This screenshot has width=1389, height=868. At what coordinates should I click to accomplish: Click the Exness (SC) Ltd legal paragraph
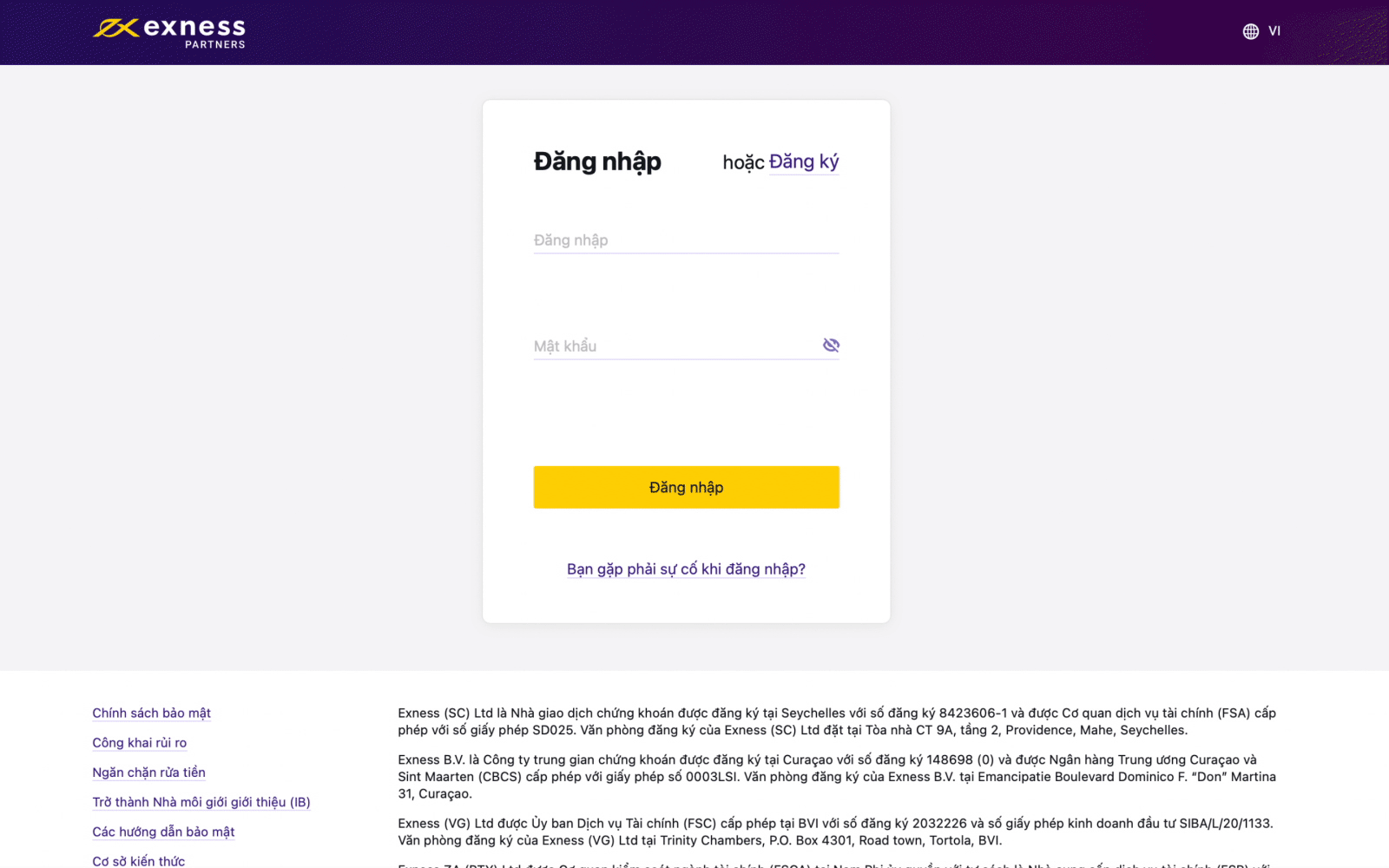(837, 721)
